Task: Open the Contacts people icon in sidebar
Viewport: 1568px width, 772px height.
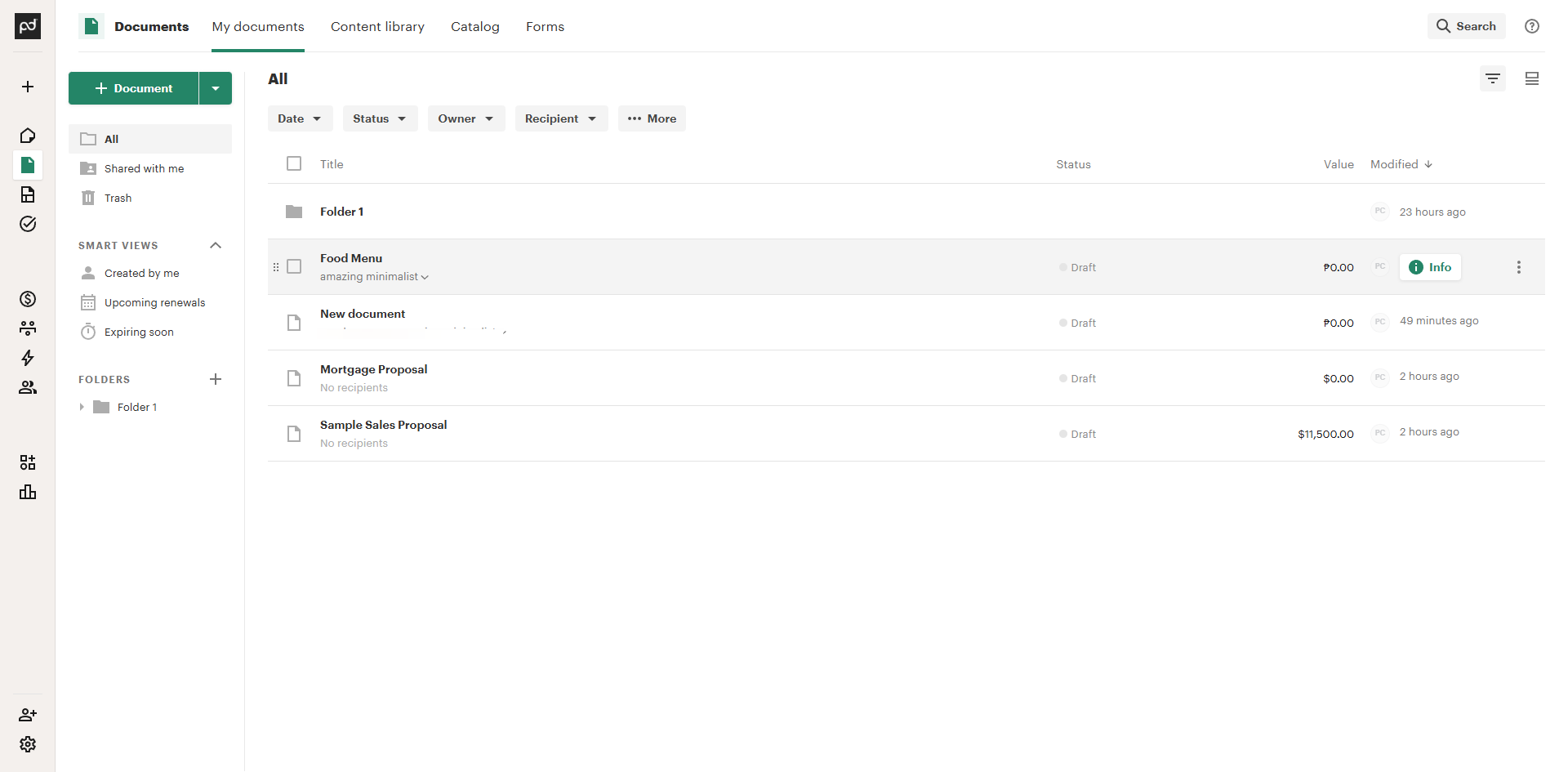Action: click(x=28, y=387)
